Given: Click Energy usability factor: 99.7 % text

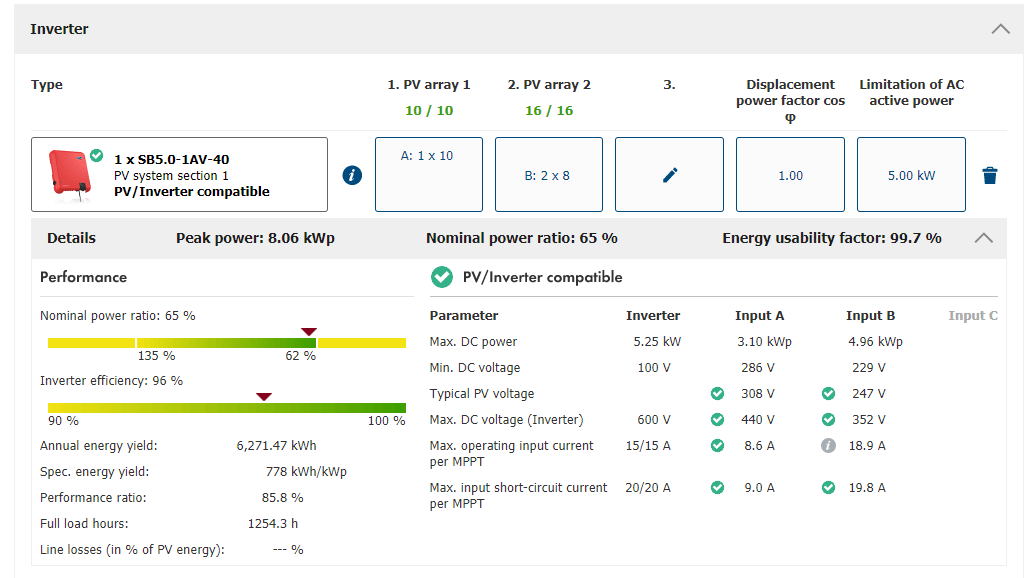Looking at the screenshot, I should [832, 238].
